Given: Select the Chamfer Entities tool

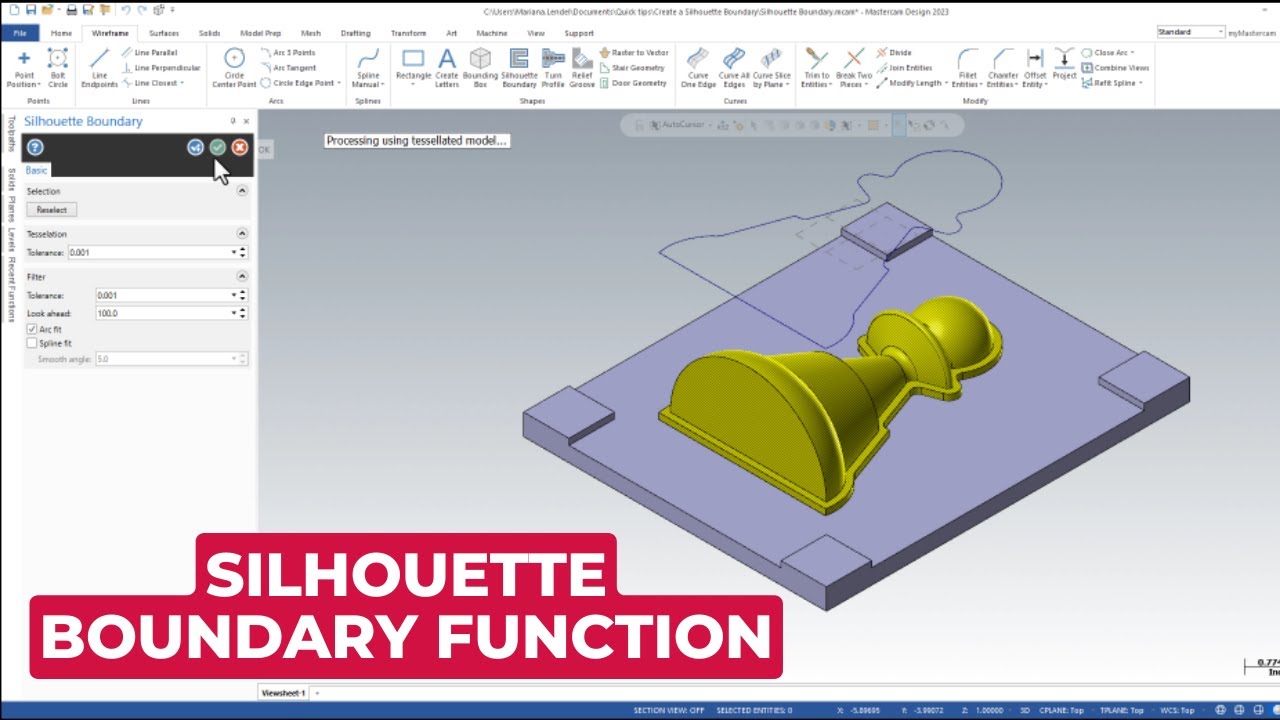Looking at the screenshot, I should [1003, 68].
